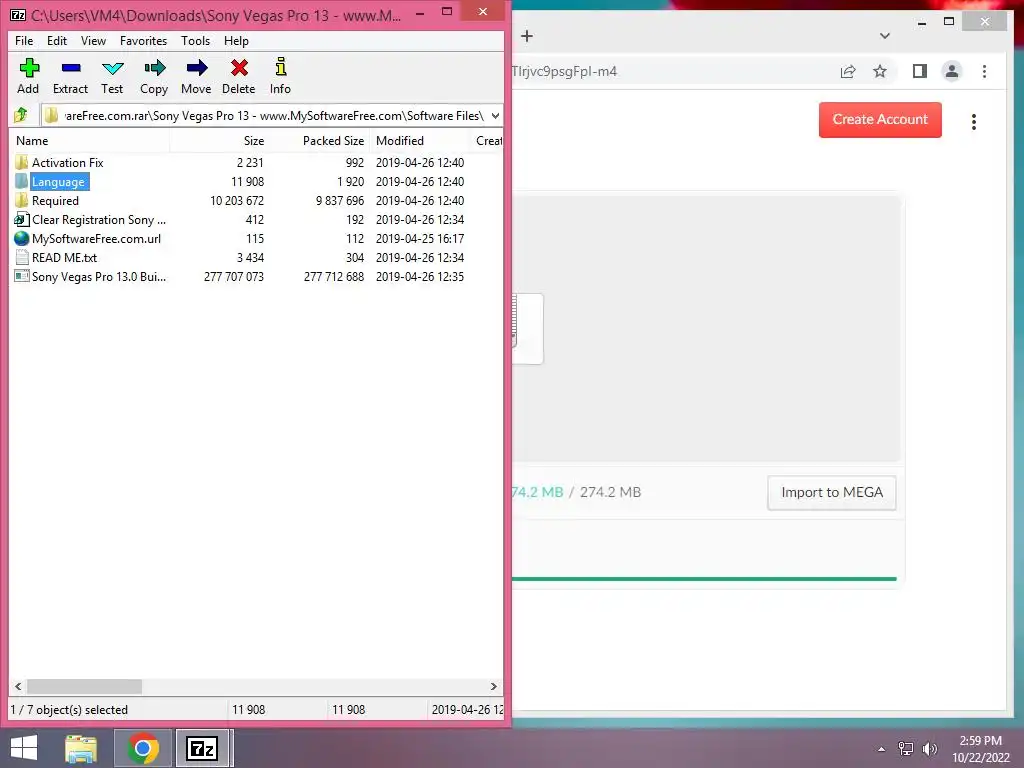This screenshot has height=768, width=1024.
Task: Sort by Packed Size column header
Action: [319, 140]
